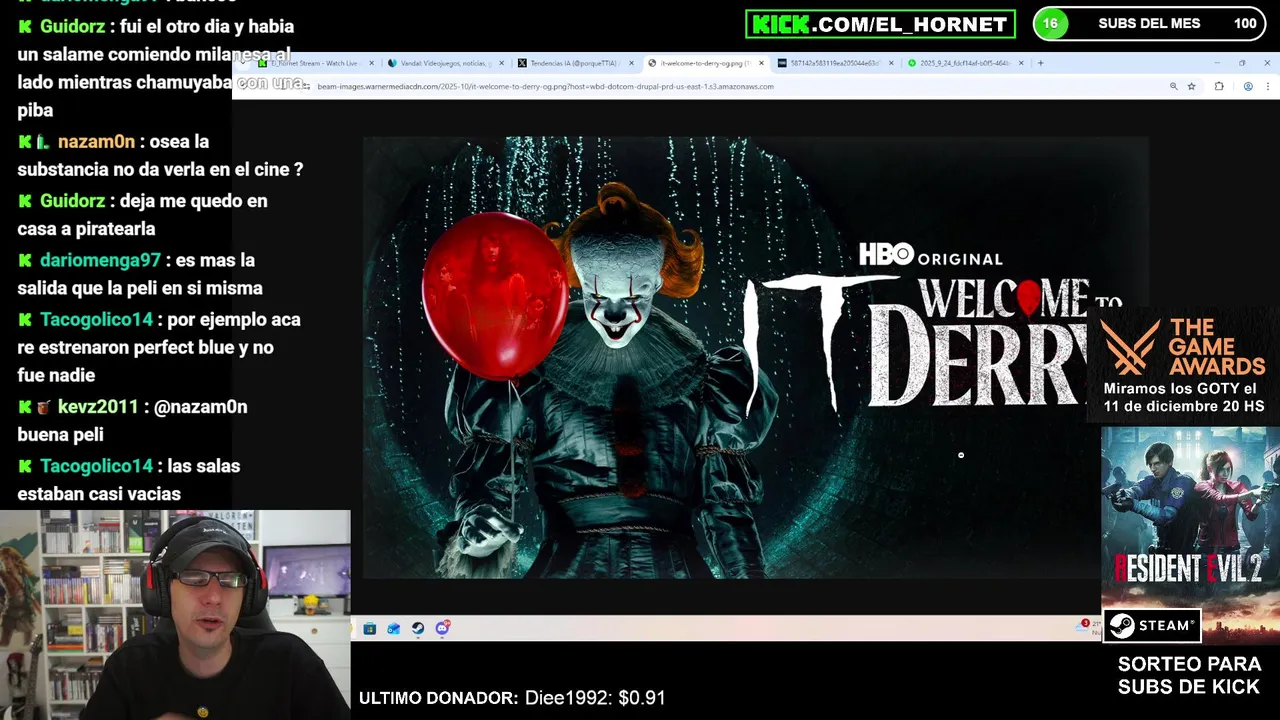
Task: Close the 587142a583119 tab
Action: [x=890, y=63]
